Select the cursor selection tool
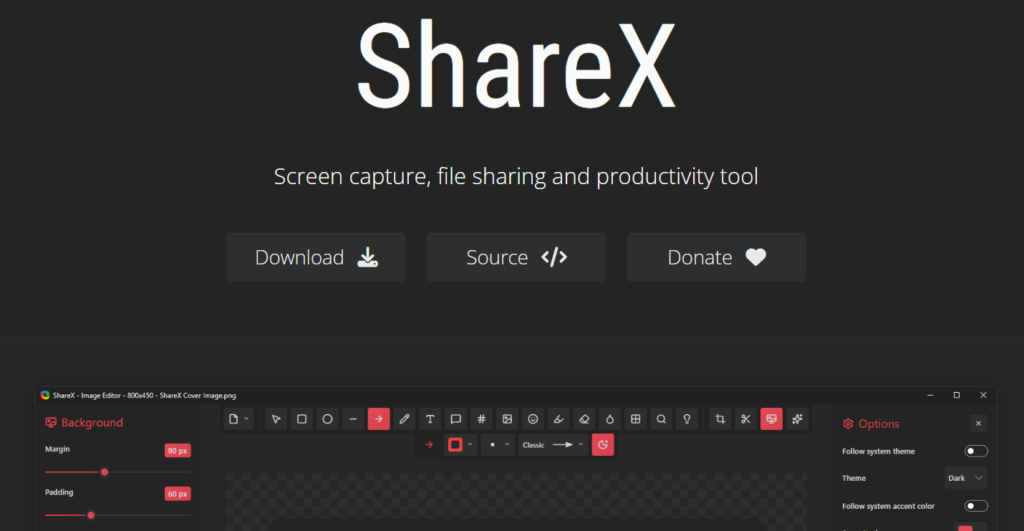 pyautogui.click(x=276, y=419)
